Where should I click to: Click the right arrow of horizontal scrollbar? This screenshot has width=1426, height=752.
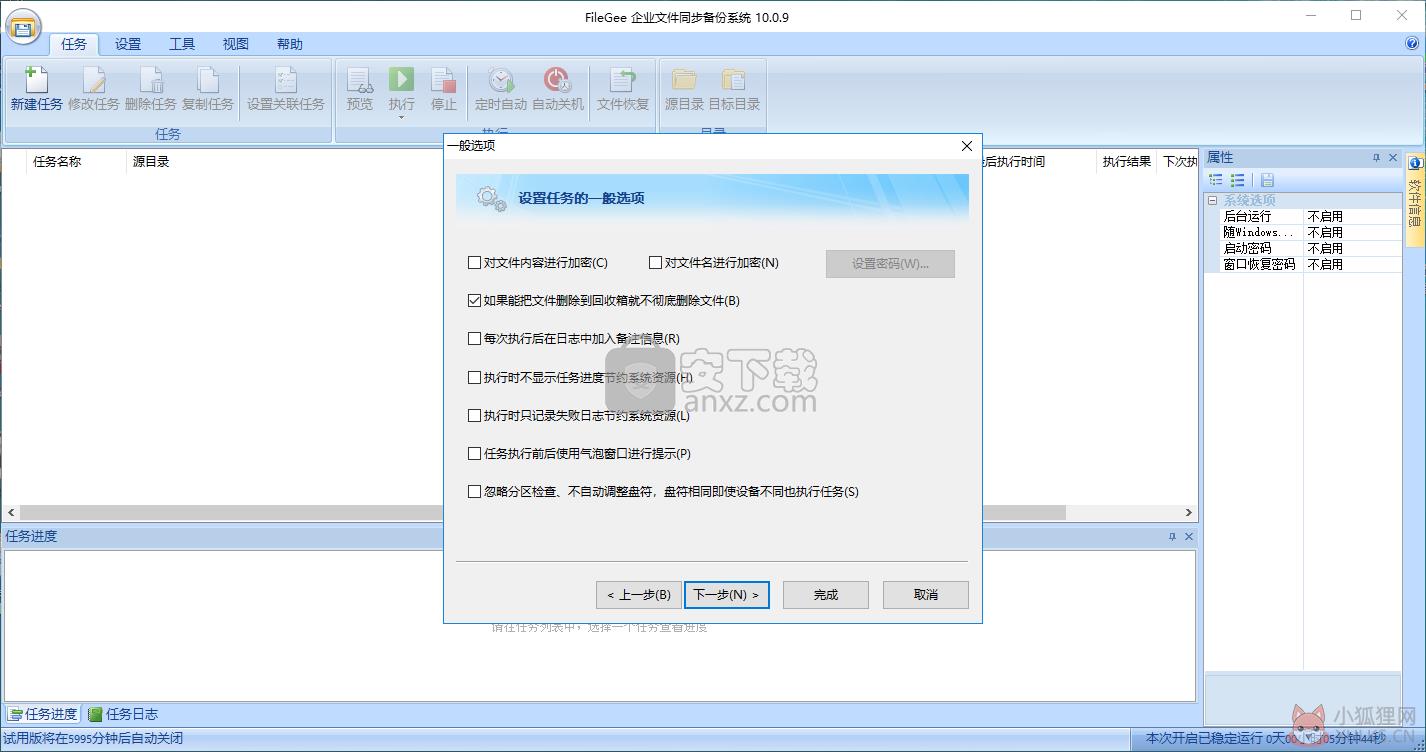[x=1189, y=512]
